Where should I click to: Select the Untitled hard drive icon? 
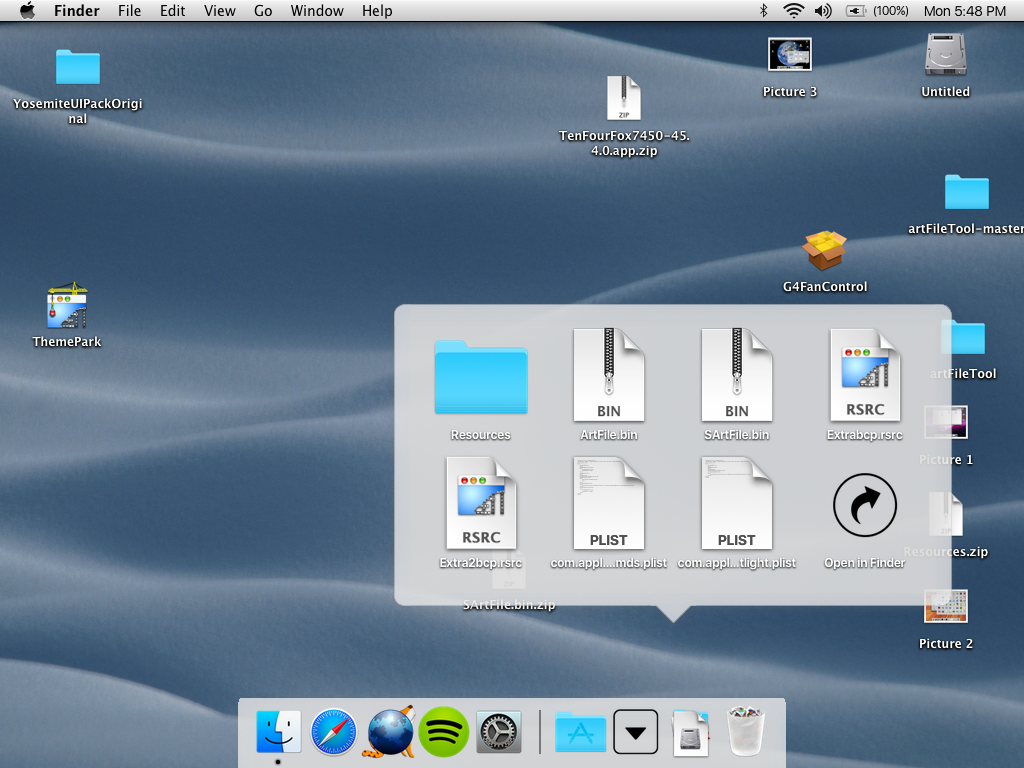click(946, 55)
